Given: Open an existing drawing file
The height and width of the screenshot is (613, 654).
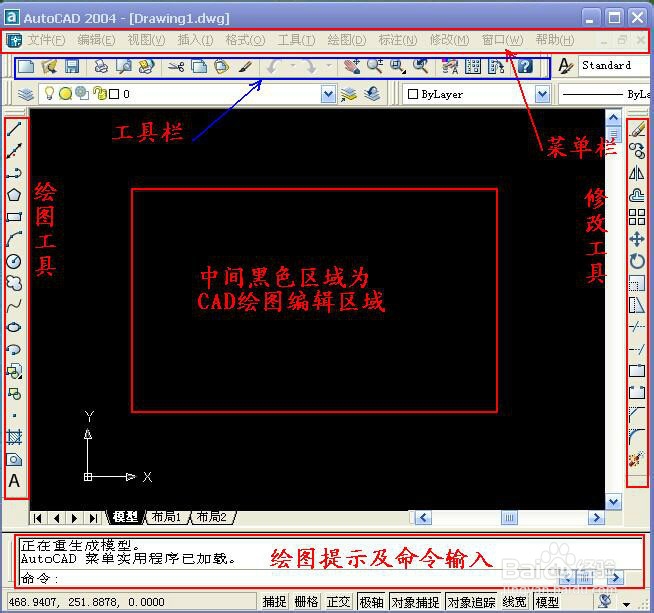Looking at the screenshot, I should pyautogui.click(x=49, y=66).
